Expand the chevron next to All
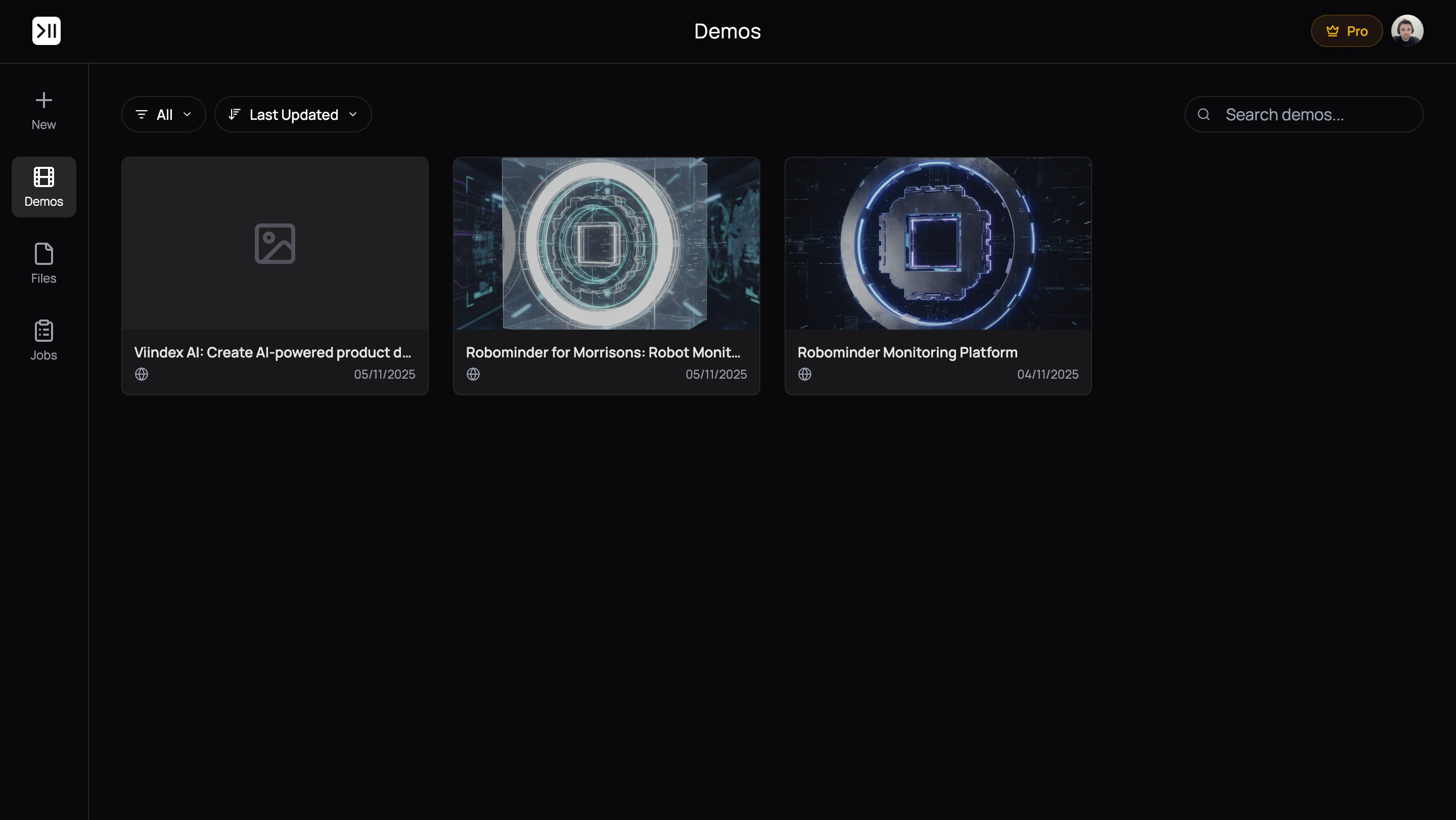The image size is (1456, 820). (187, 114)
